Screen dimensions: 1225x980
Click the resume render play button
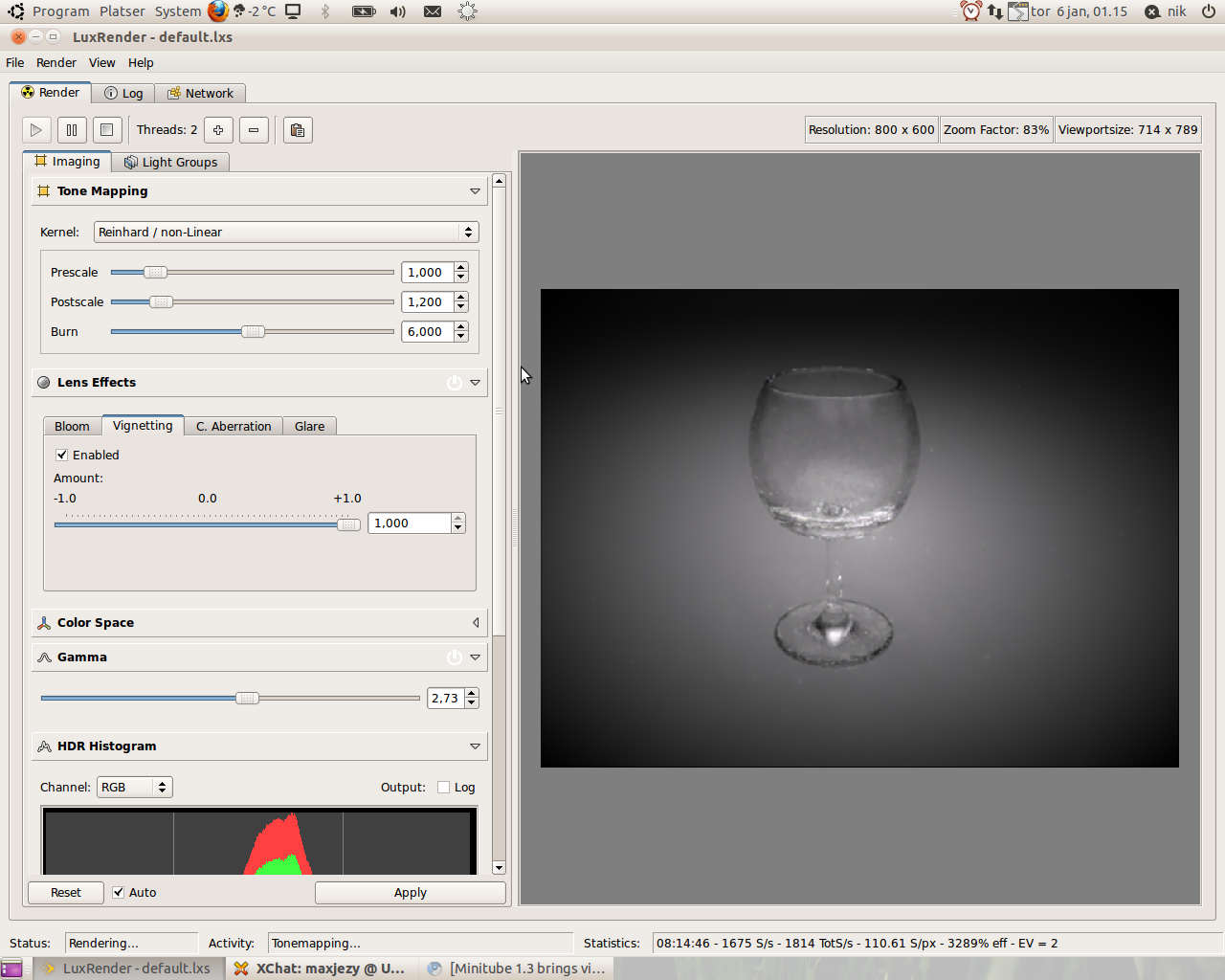(36, 130)
